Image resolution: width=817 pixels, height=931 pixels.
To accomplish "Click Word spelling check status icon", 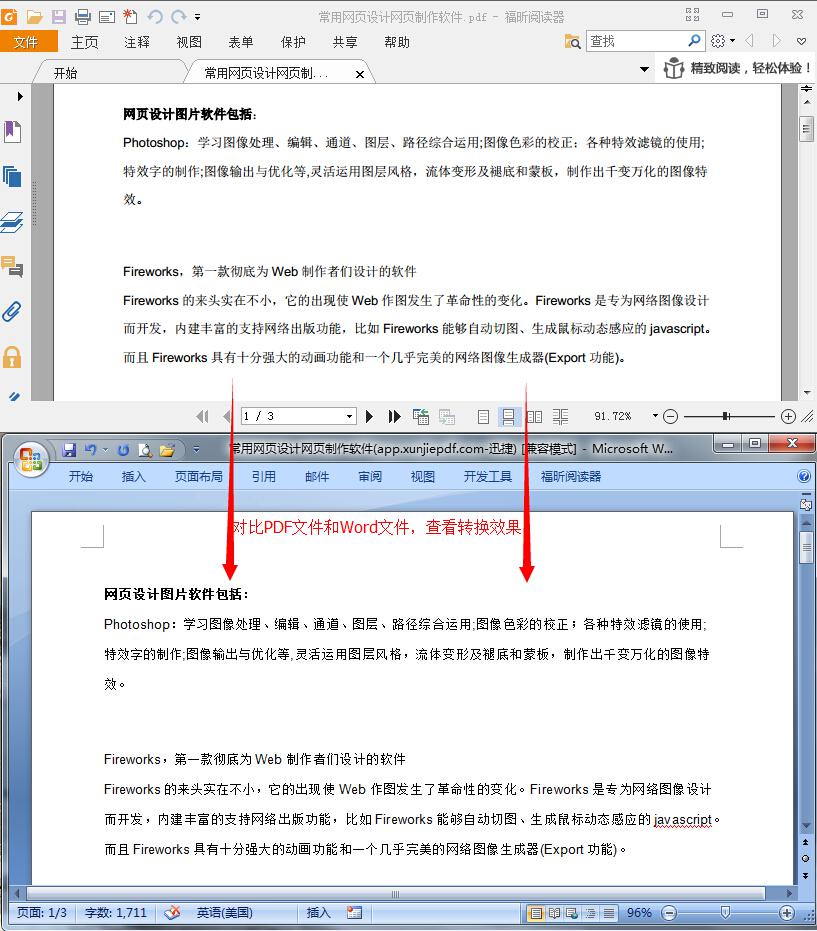I will [x=172, y=913].
